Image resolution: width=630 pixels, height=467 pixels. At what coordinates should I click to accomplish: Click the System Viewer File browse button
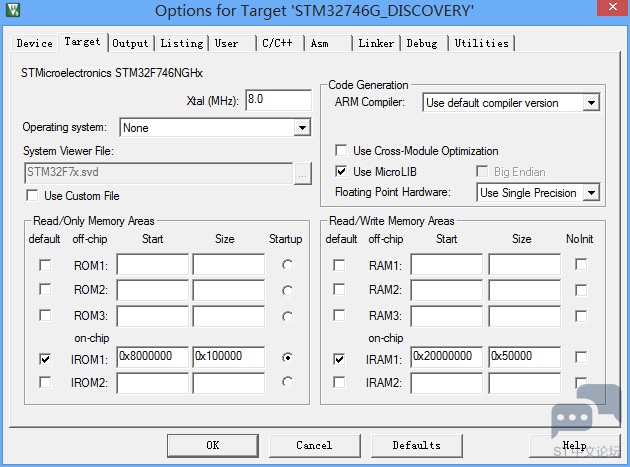(303, 172)
